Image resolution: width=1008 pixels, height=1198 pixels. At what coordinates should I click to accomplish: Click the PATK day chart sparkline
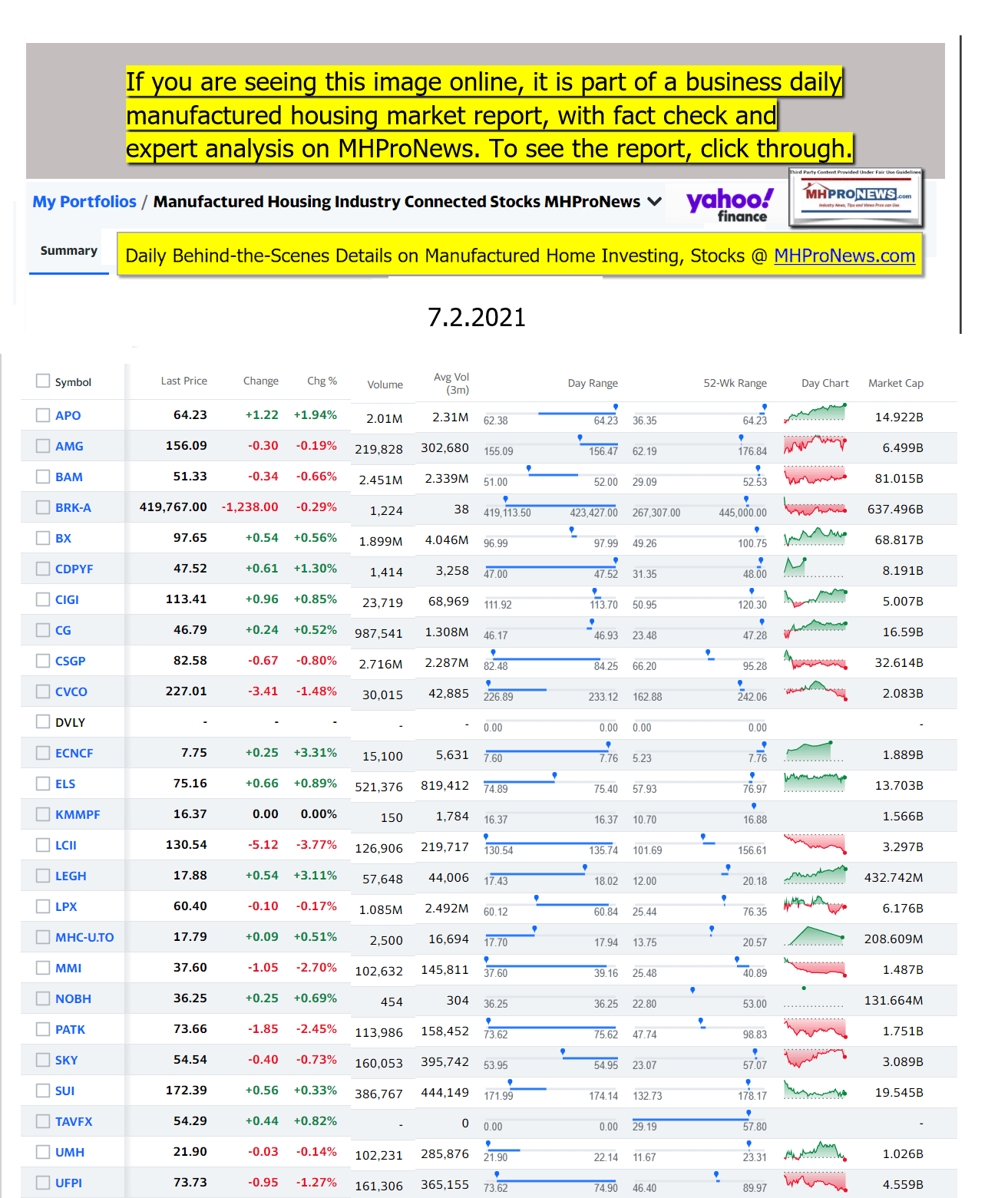[815, 1029]
